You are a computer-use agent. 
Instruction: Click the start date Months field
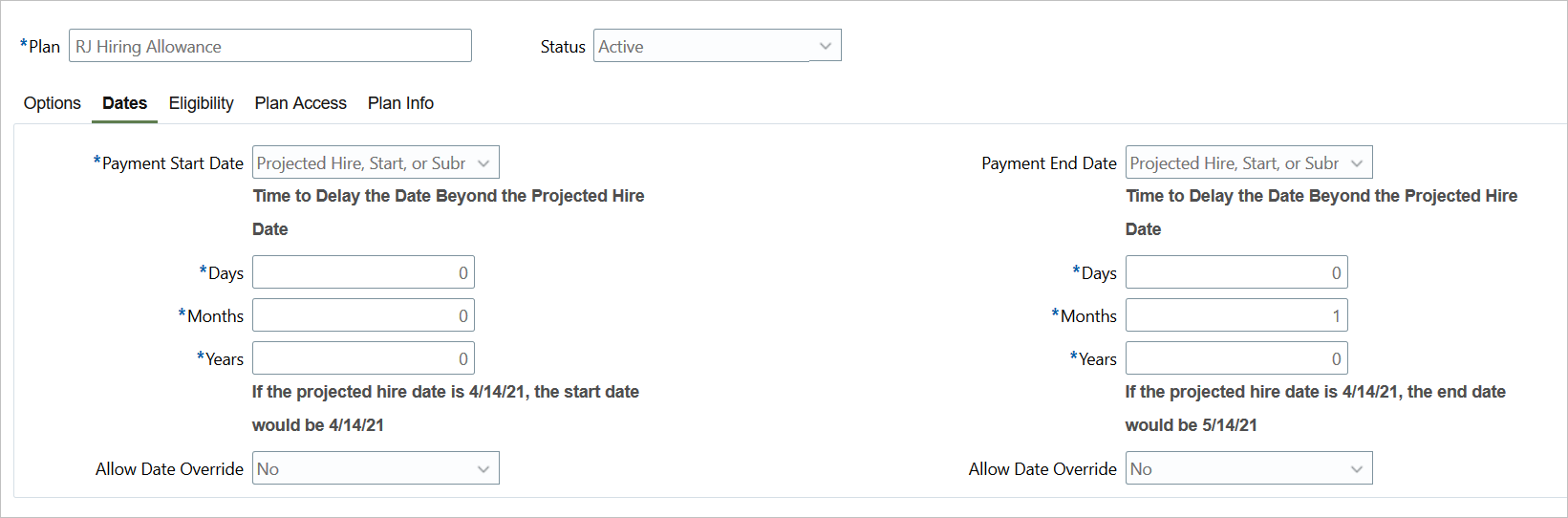[x=363, y=315]
